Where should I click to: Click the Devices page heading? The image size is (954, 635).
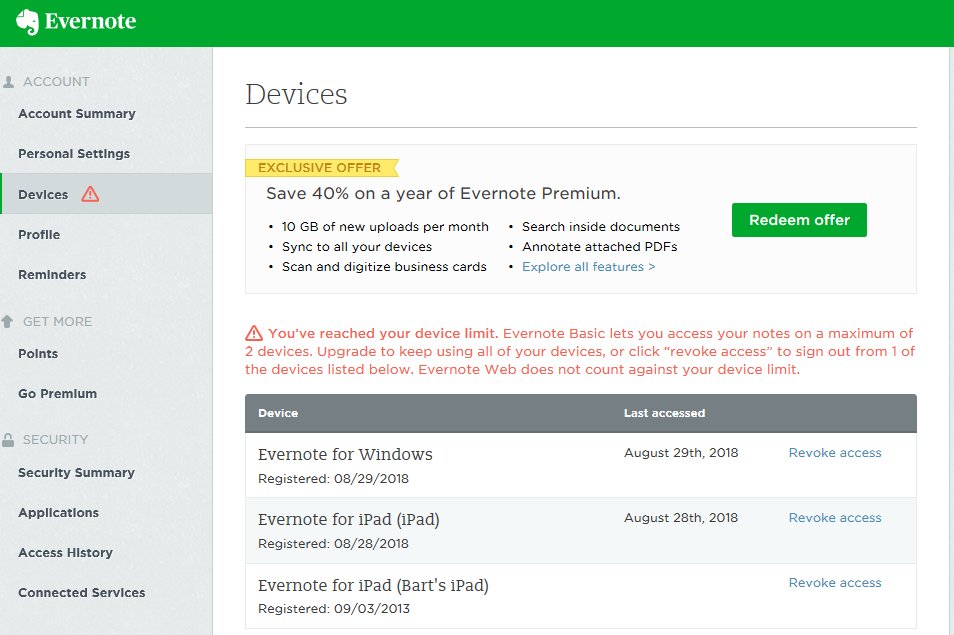[296, 94]
